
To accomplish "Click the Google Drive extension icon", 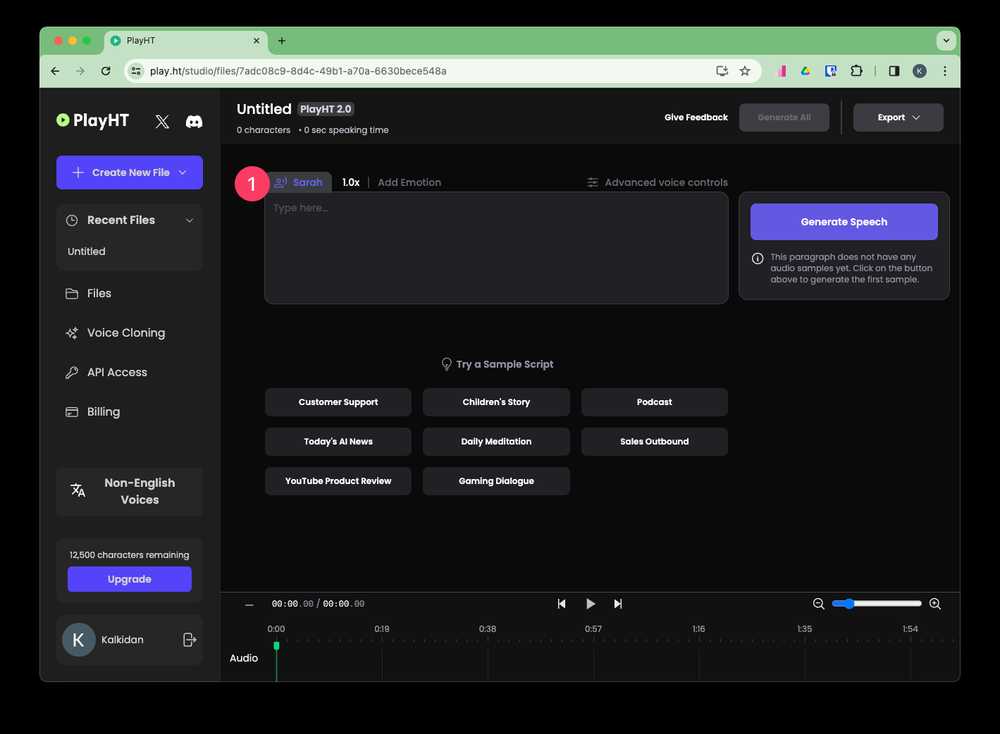I will click(x=805, y=71).
